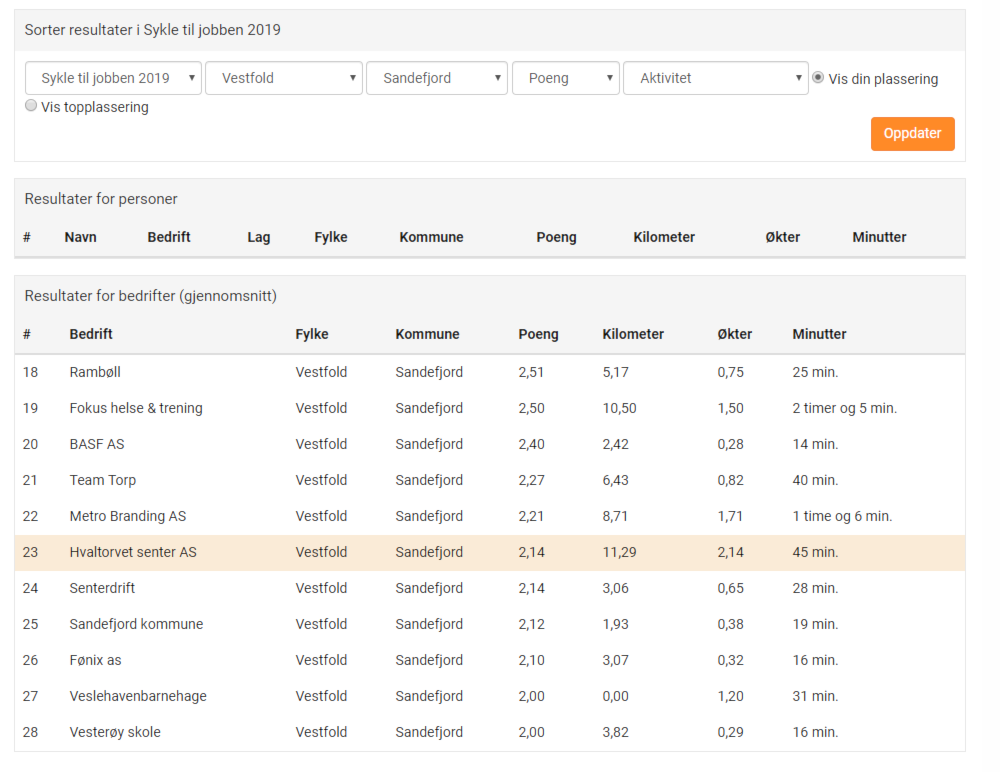This screenshot has width=1000, height=772.
Task: Click the Senterdrift company name
Action: (102, 588)
